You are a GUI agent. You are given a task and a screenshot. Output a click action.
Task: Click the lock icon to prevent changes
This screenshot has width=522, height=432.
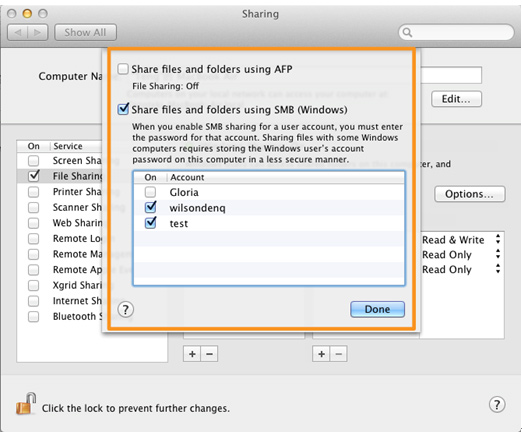pos(26,404)
